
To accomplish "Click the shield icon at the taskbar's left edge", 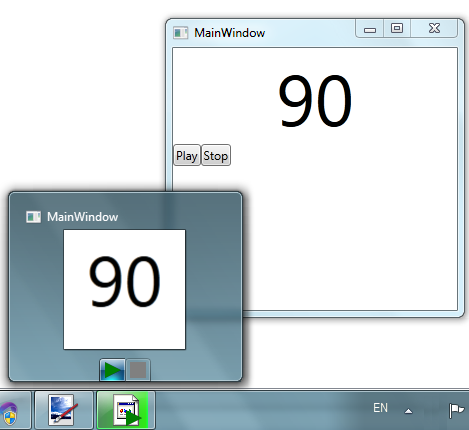I will click(10, 413).
